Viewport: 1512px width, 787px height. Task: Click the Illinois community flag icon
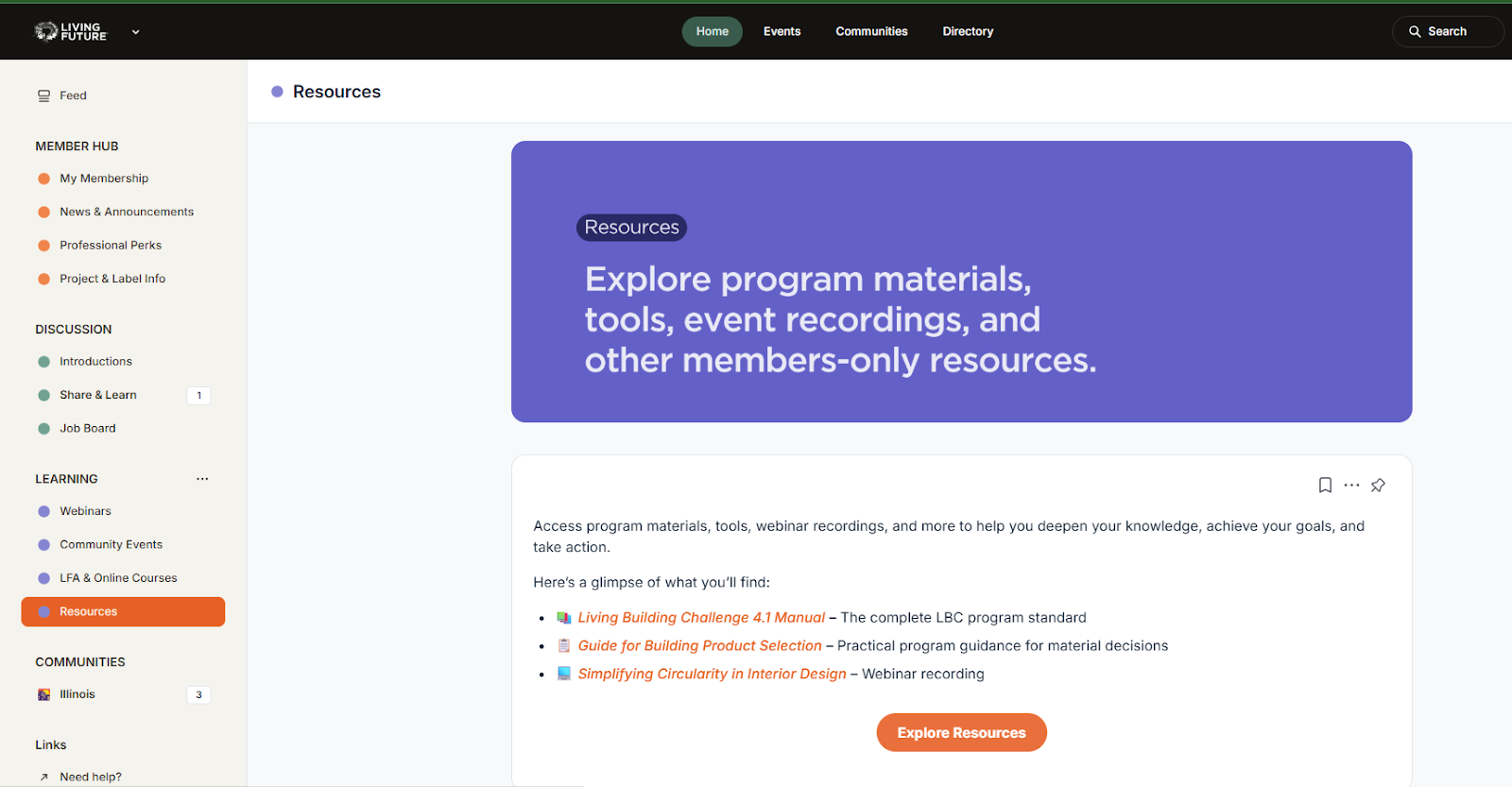click(43, 694)
